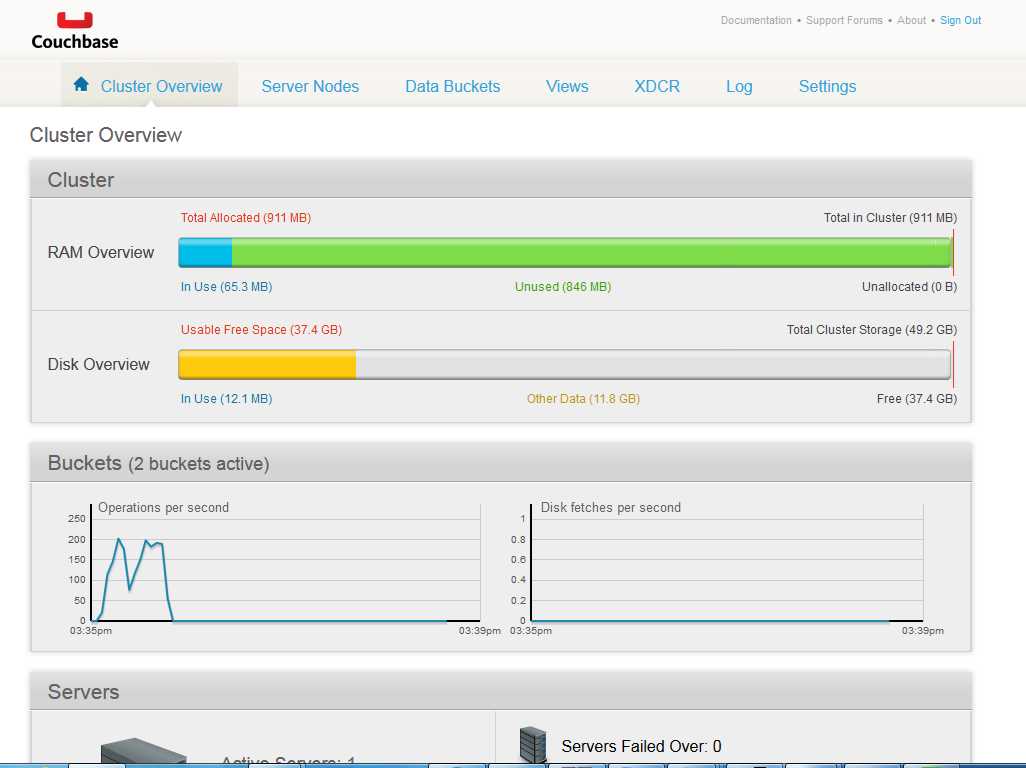
Task: Switch to the Log tab
Action: [x=739, y=86]
